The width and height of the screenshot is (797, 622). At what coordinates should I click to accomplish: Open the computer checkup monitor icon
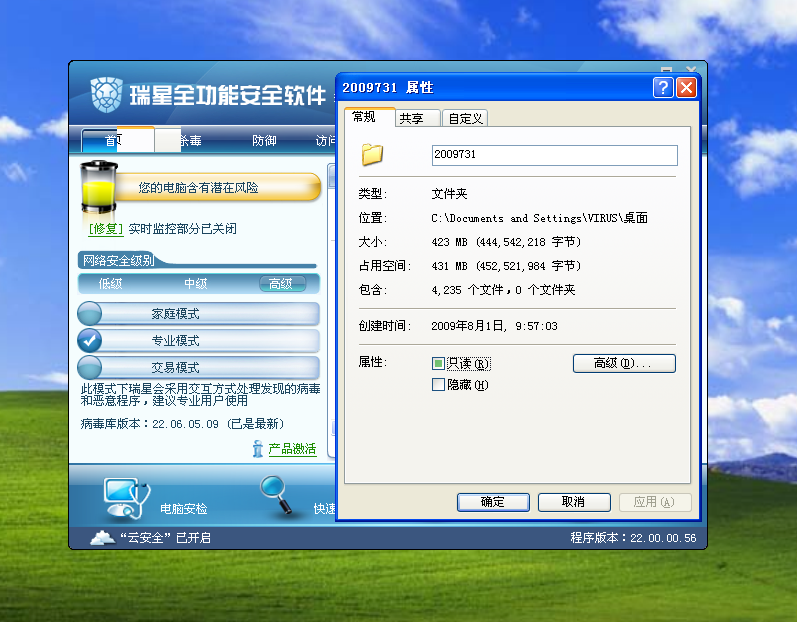pos(126,498)
